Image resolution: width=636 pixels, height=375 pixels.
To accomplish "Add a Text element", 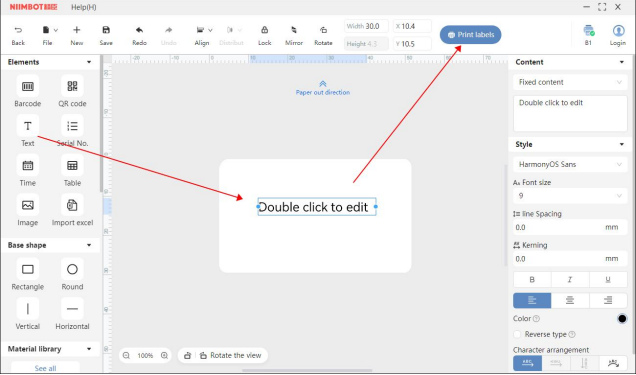I will [28, 126].
